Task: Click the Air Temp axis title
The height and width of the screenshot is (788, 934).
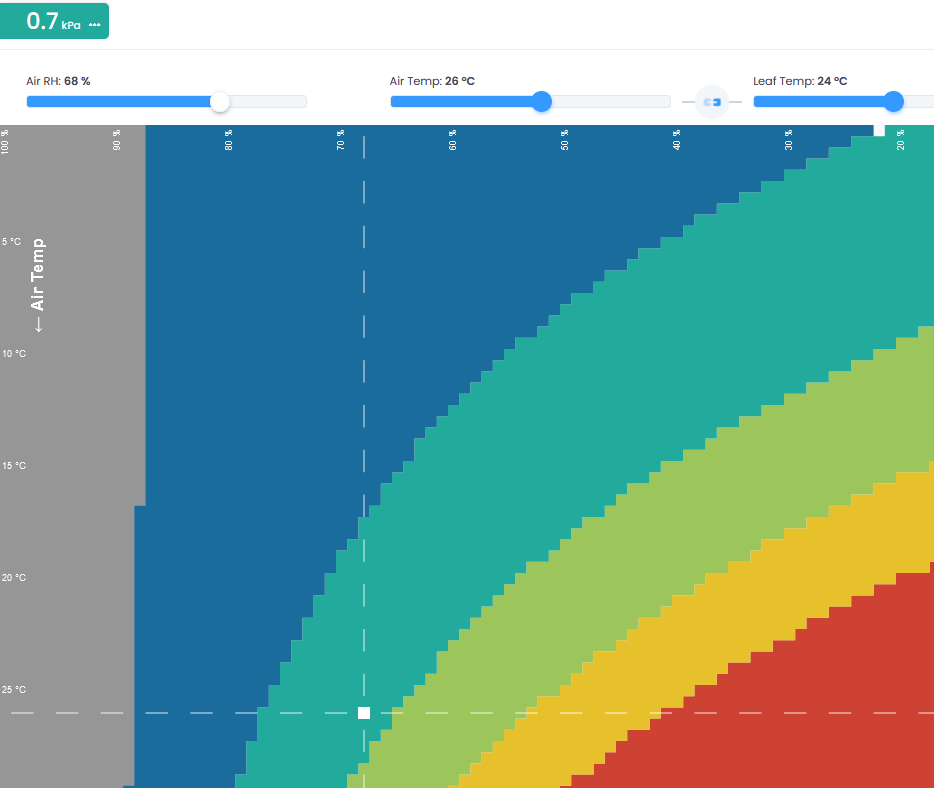Action: (39, 285)
